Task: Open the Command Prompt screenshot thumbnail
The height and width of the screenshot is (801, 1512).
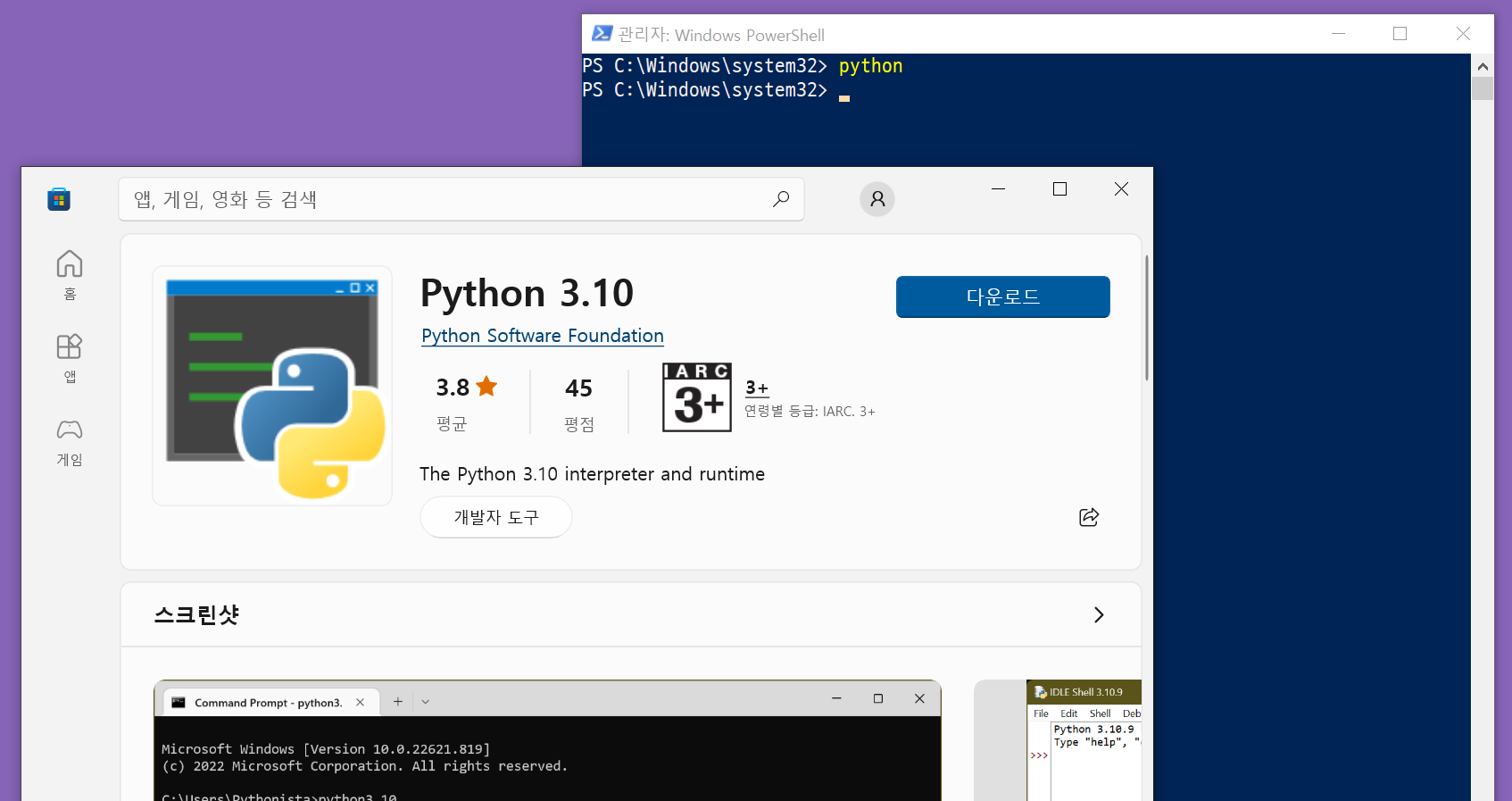Action: coord(547,740)
